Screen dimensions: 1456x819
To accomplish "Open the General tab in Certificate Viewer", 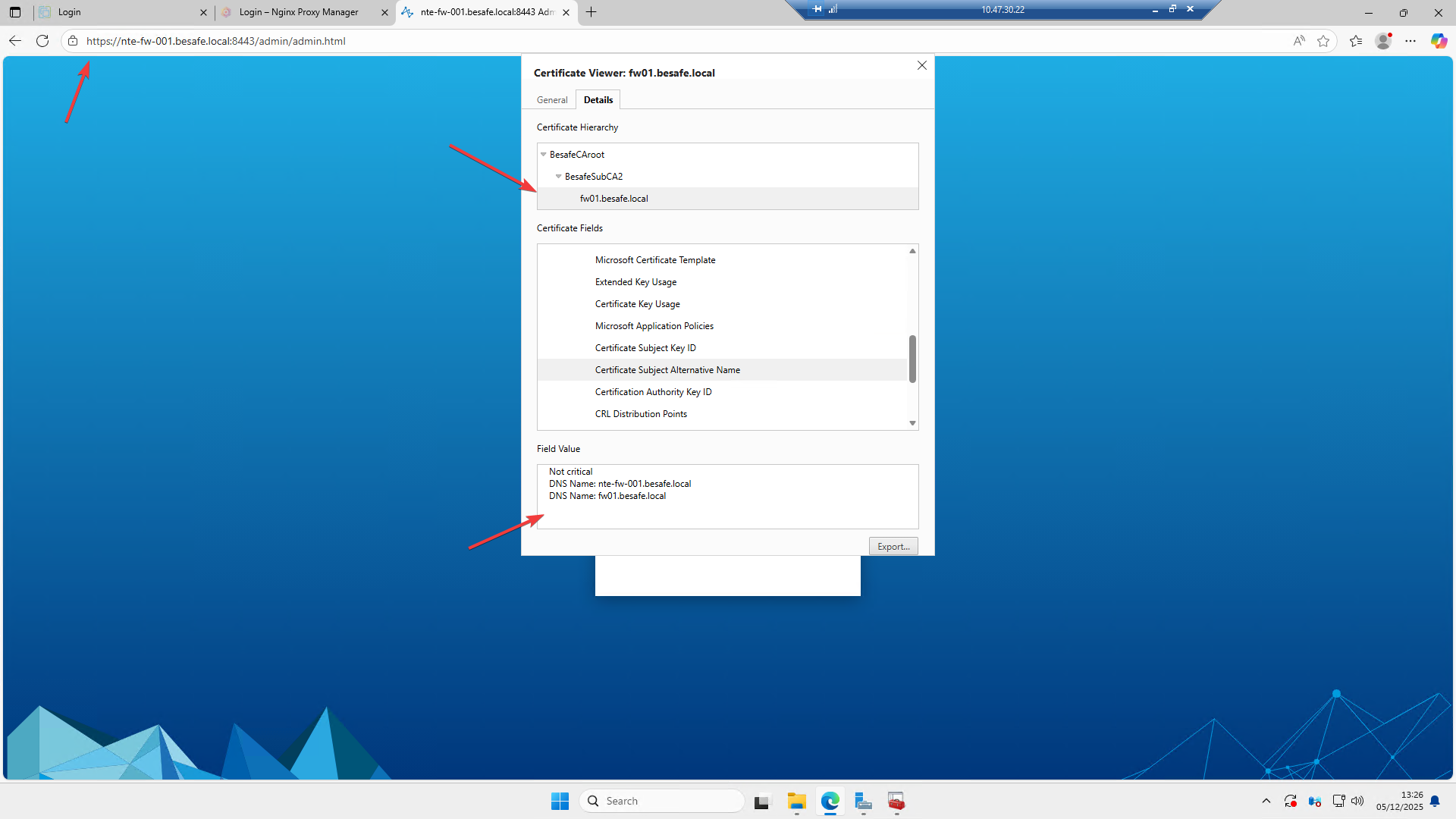I will [552, 100].
